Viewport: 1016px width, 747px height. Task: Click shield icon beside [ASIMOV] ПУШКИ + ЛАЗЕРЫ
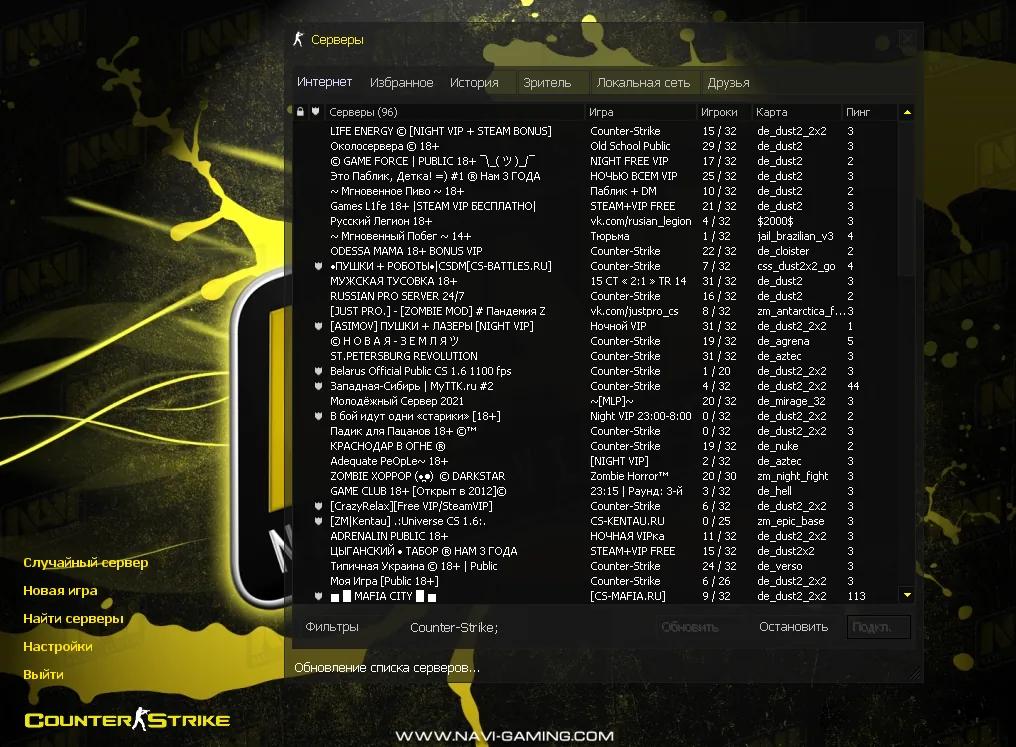pyautogui.click(x=318, y=327)
